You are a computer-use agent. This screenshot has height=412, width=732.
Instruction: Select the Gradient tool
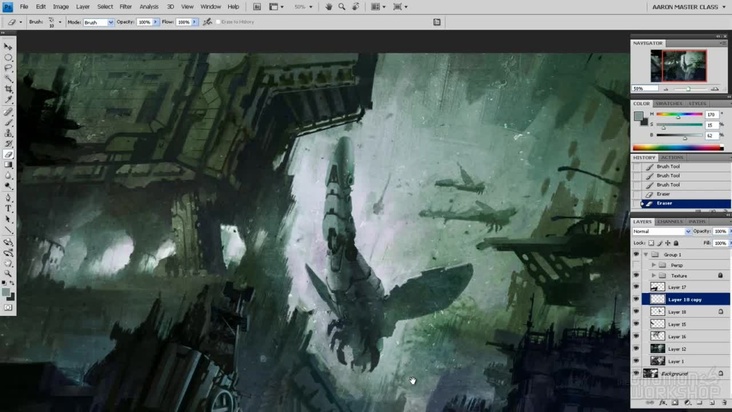[8, 165]
